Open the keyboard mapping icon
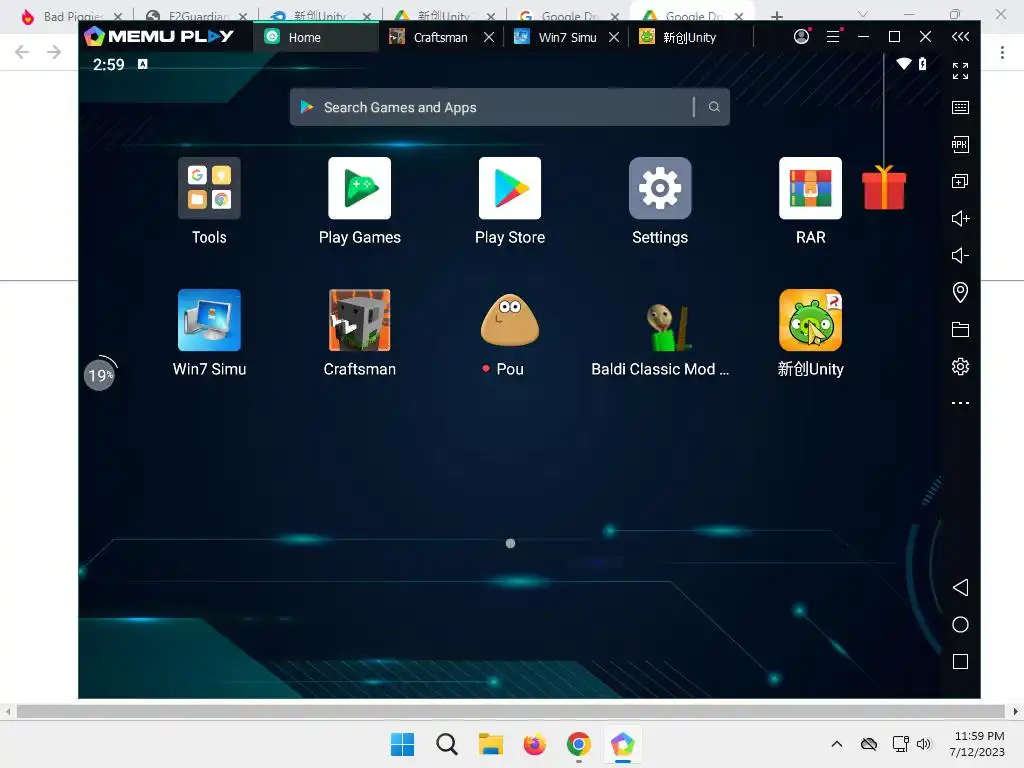Screen dimensions: 1024x768 pos(960,107)
